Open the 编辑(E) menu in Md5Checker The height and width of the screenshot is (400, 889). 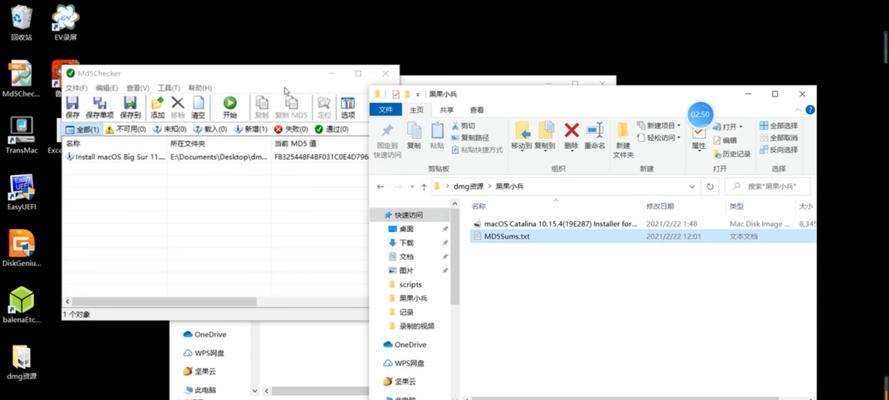tap(107, 88)
